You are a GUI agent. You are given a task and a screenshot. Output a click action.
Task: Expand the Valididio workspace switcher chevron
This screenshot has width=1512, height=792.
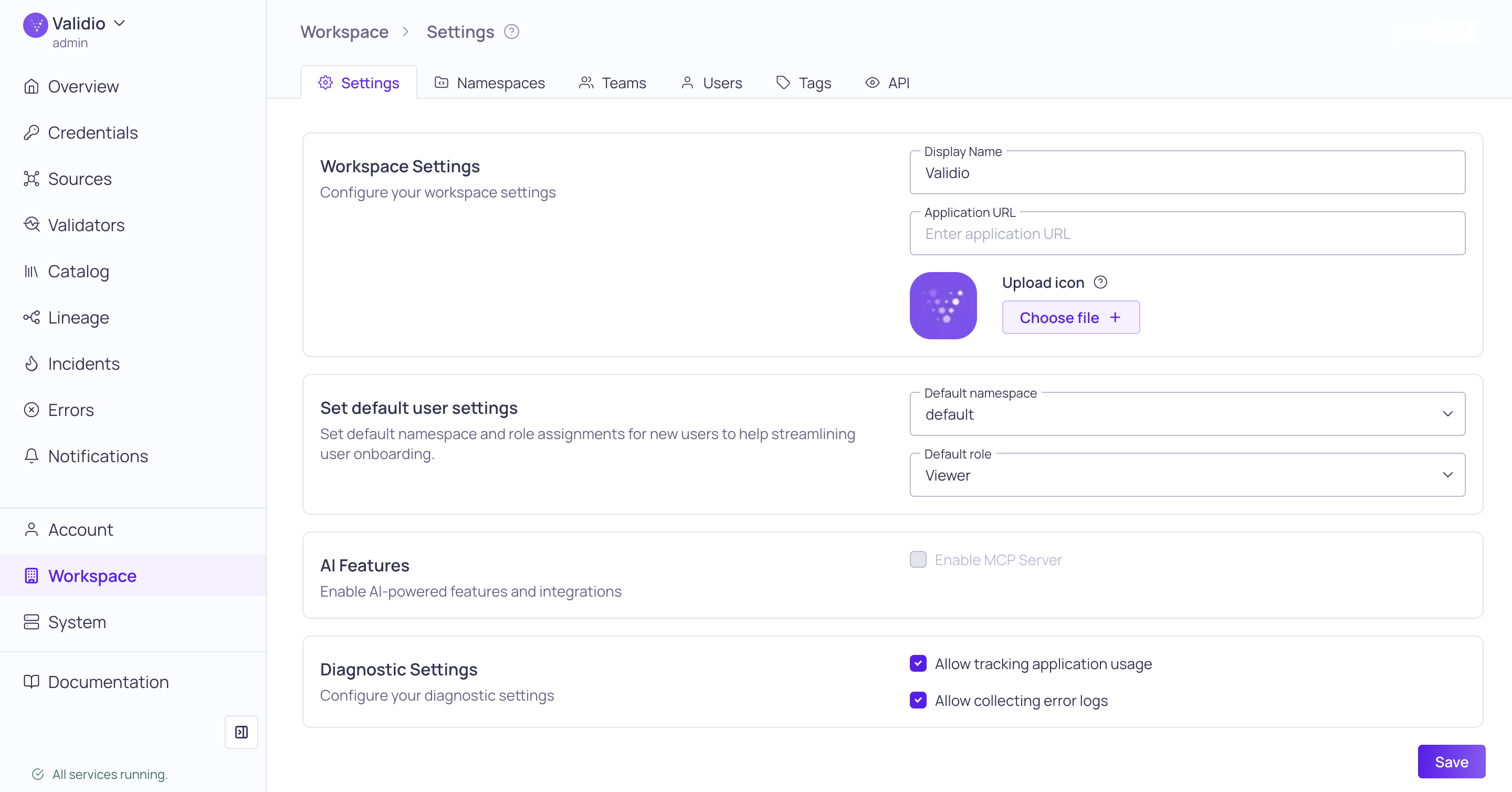[120, 24]
